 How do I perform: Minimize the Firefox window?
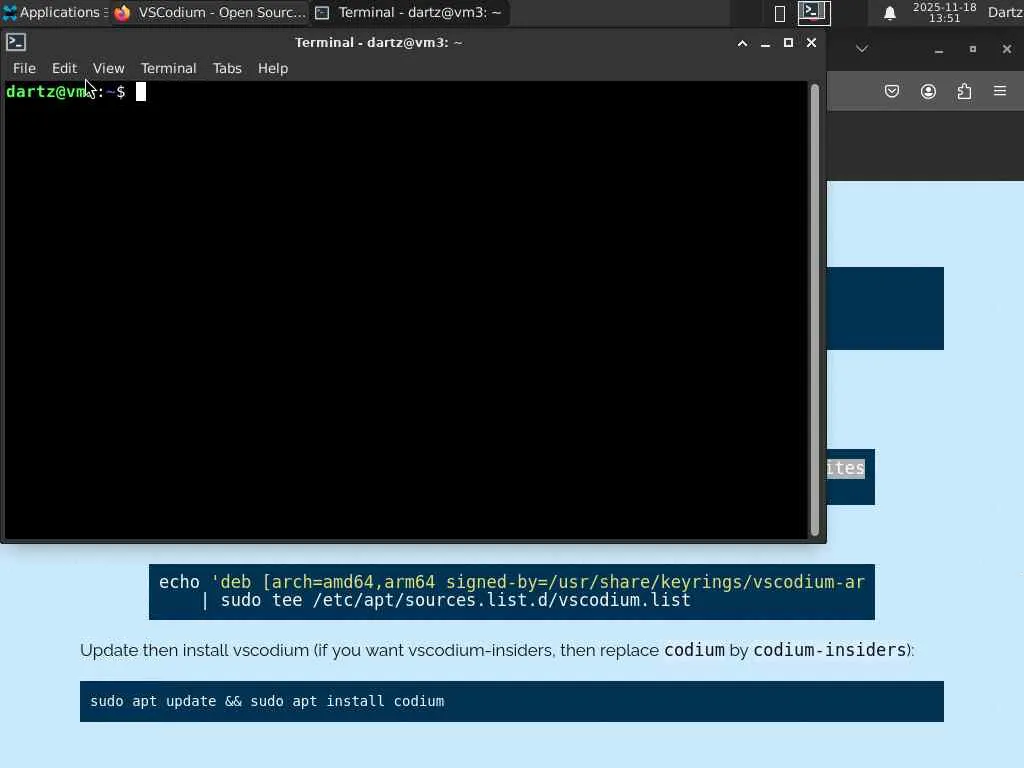[x=938, y=50]
